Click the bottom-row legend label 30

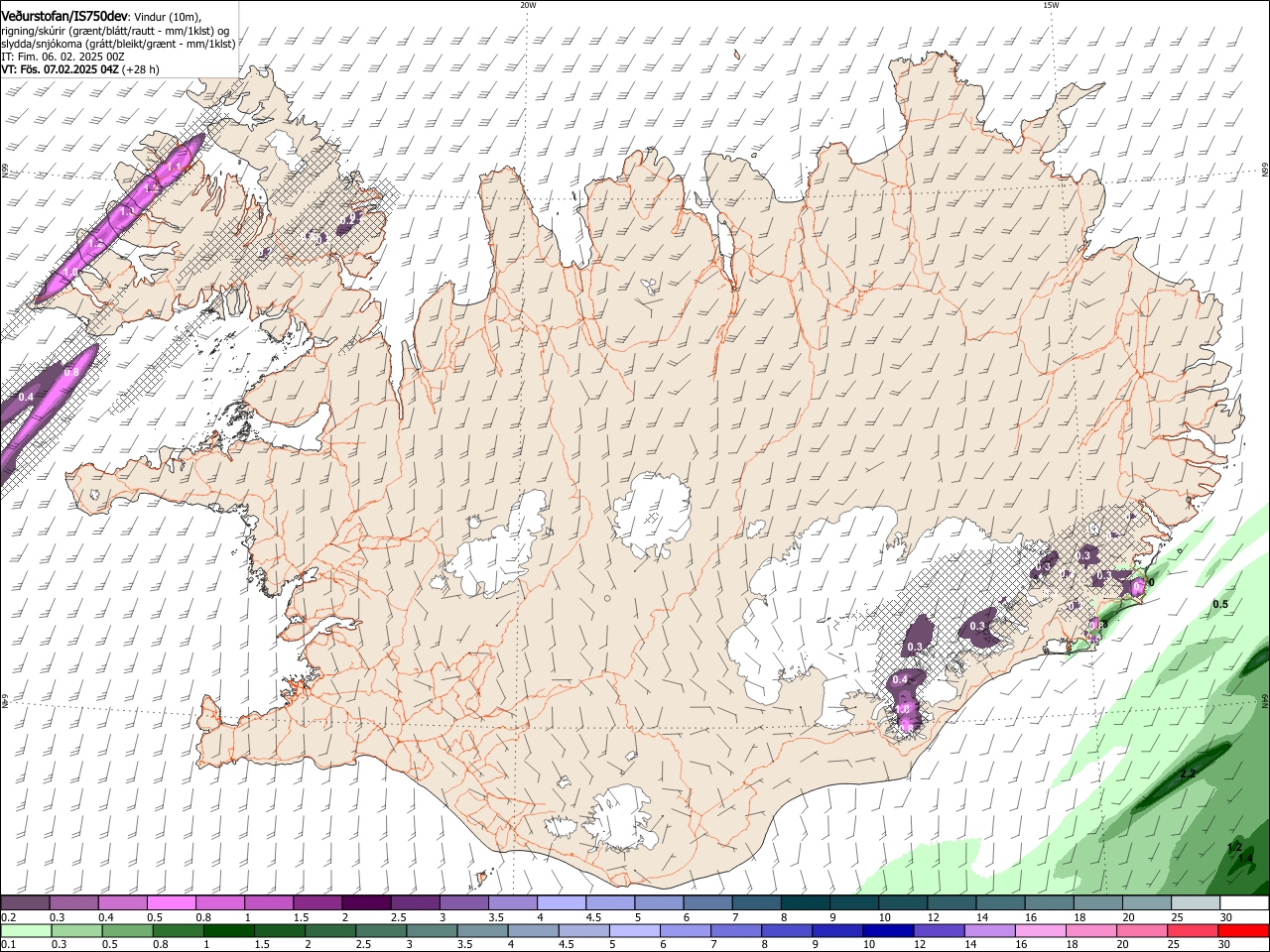(x=1224, y=945)
